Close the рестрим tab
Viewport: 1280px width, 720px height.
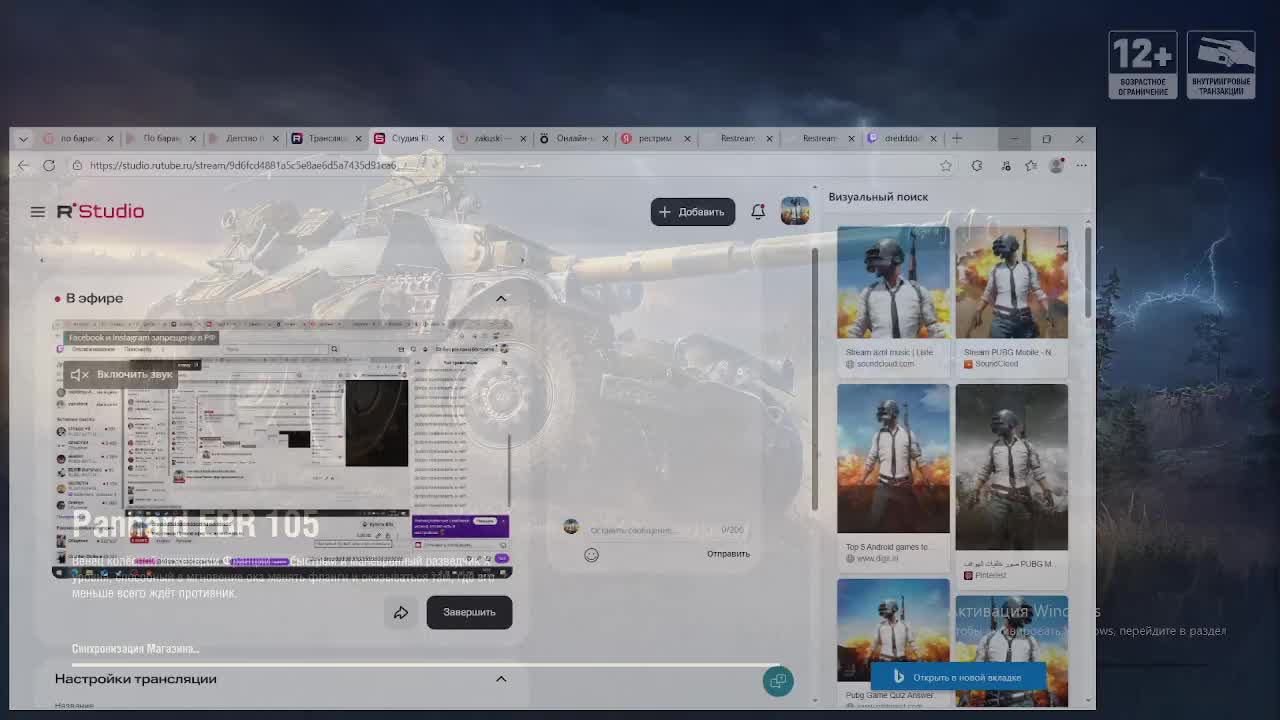pyautogui.click(x=687, y=138)
